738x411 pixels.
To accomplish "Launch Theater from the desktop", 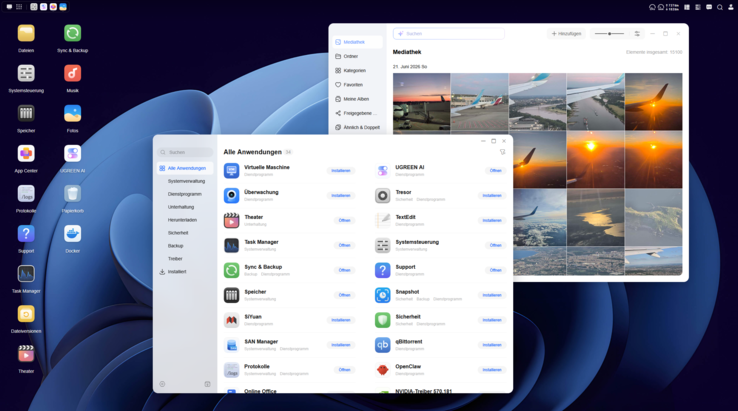I will tap(26, 354).
